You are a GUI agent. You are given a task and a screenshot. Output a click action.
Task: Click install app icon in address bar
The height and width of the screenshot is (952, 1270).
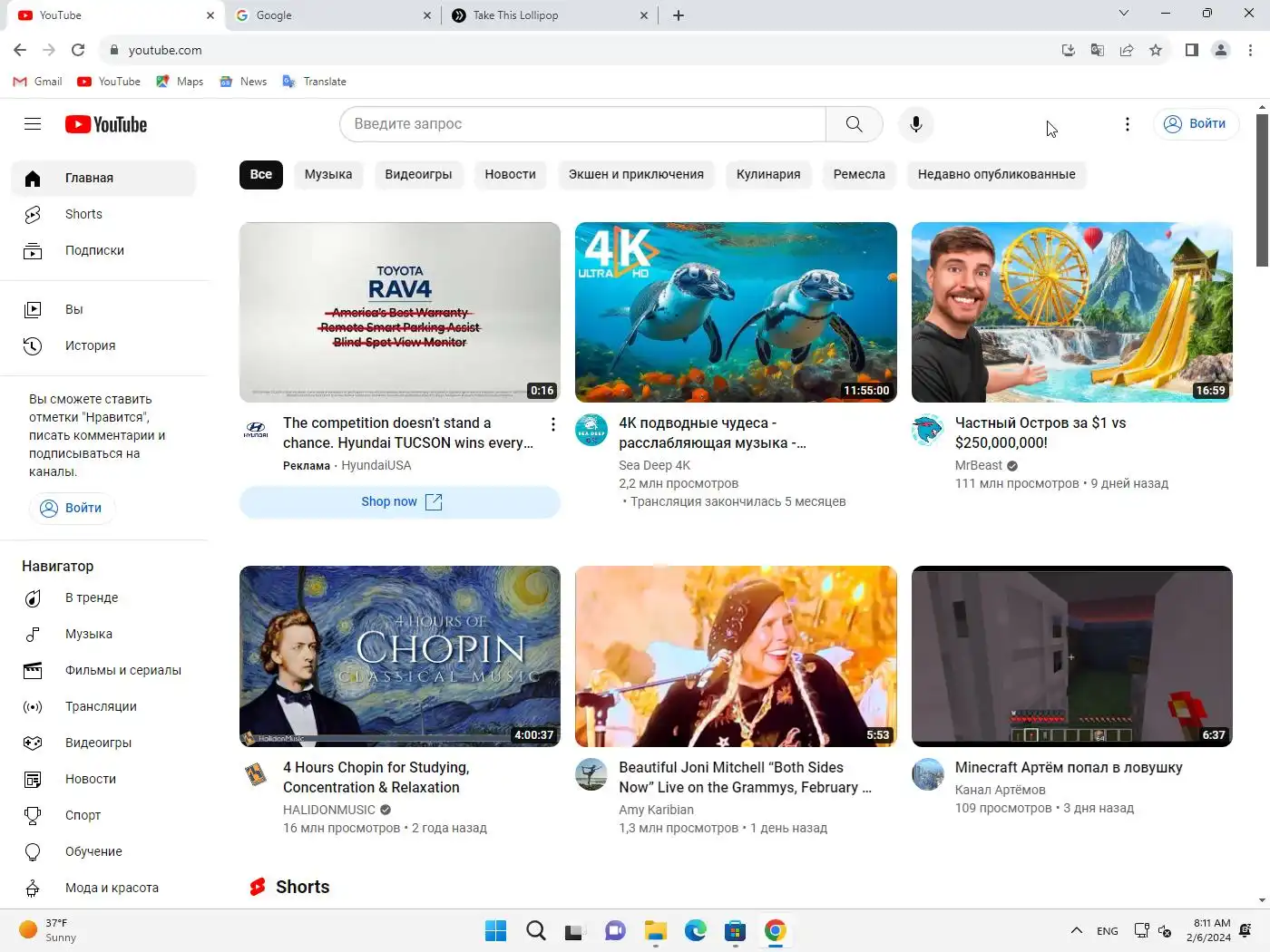(1069, 50)
